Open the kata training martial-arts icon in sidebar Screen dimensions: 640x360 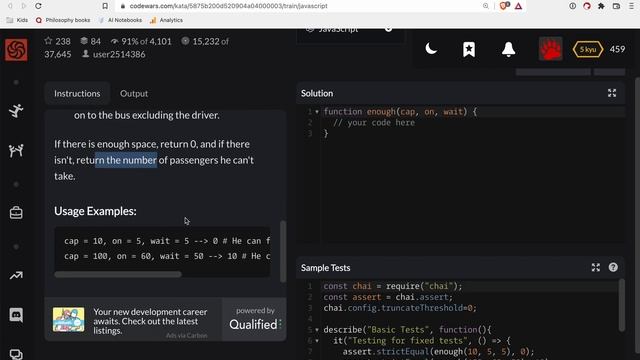tap(16, 111)
